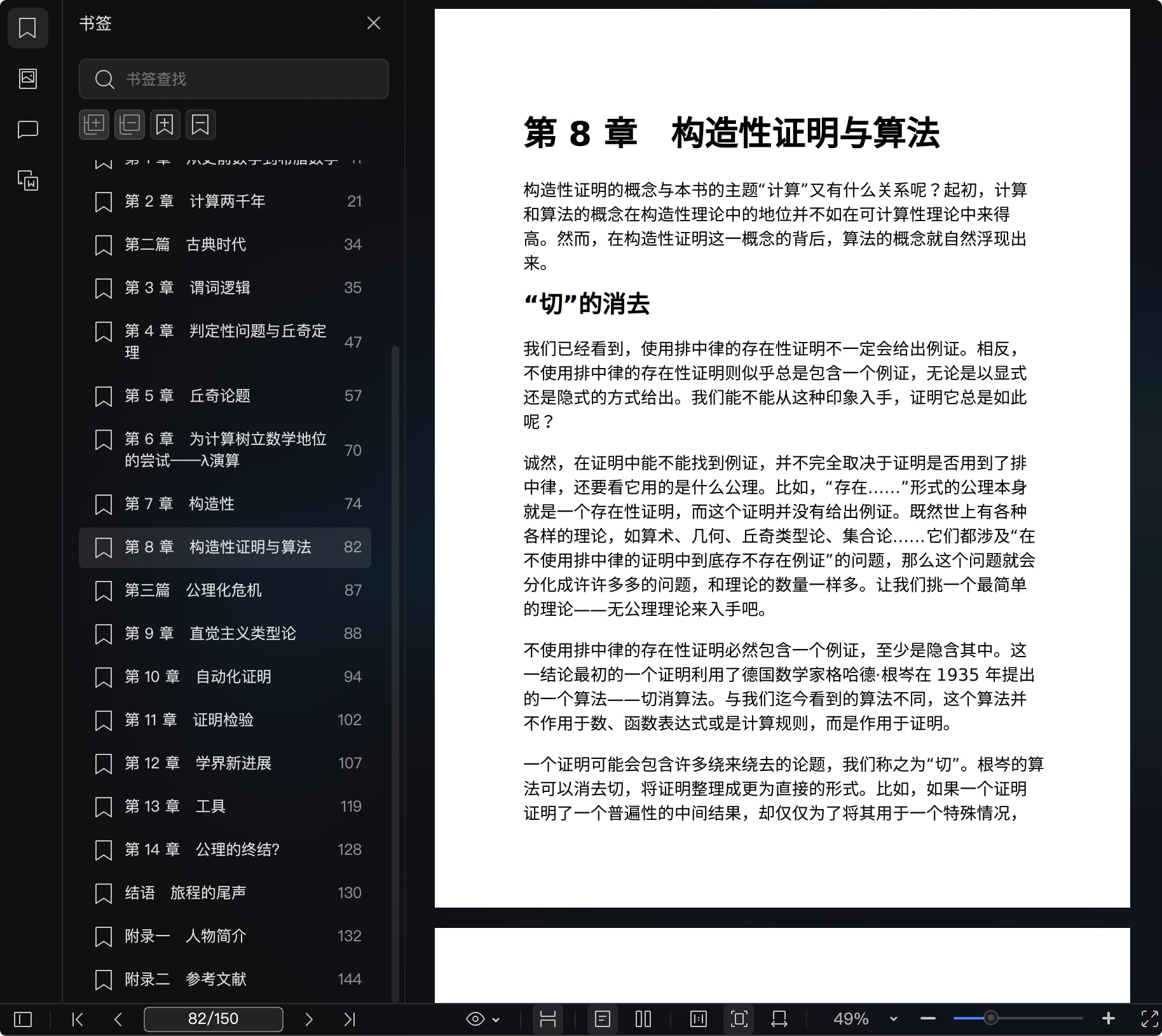Open bookmark 第 13 章 工具
The width and height of the screenshot is (1162, 1036).
225,807
